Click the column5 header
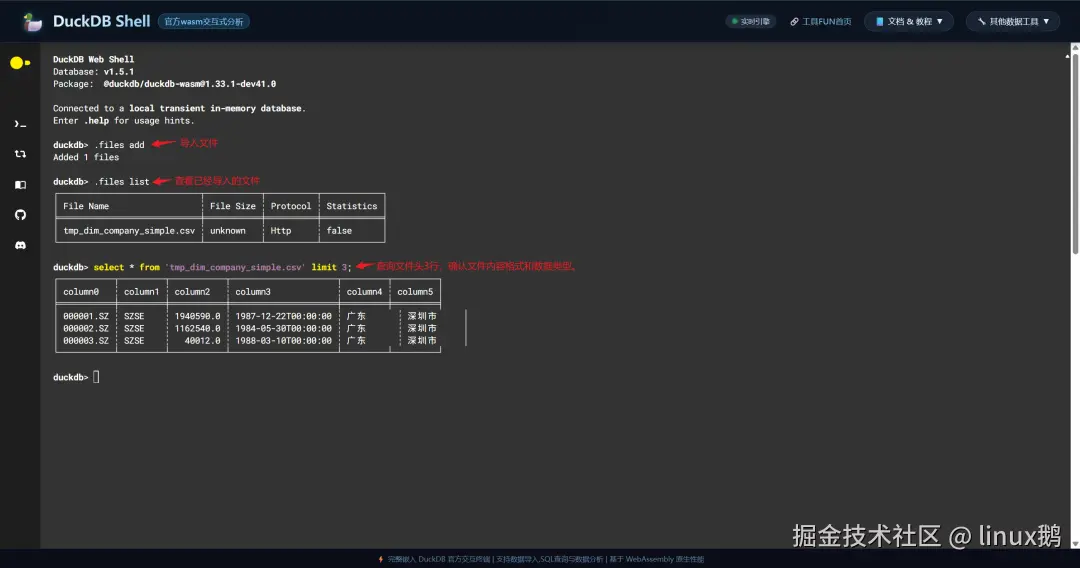Screen dimensions: 1080x568 pyautogui.click(x=415, y=292)
